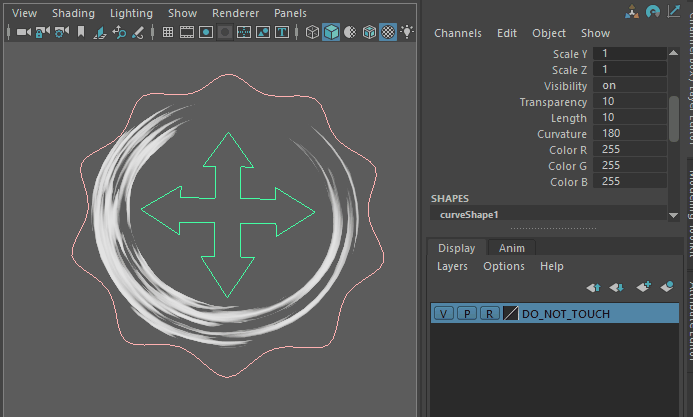693x417 pixels.
Task: Toggle the Resolution Gate icon
Action: click(x=206, y=32)
